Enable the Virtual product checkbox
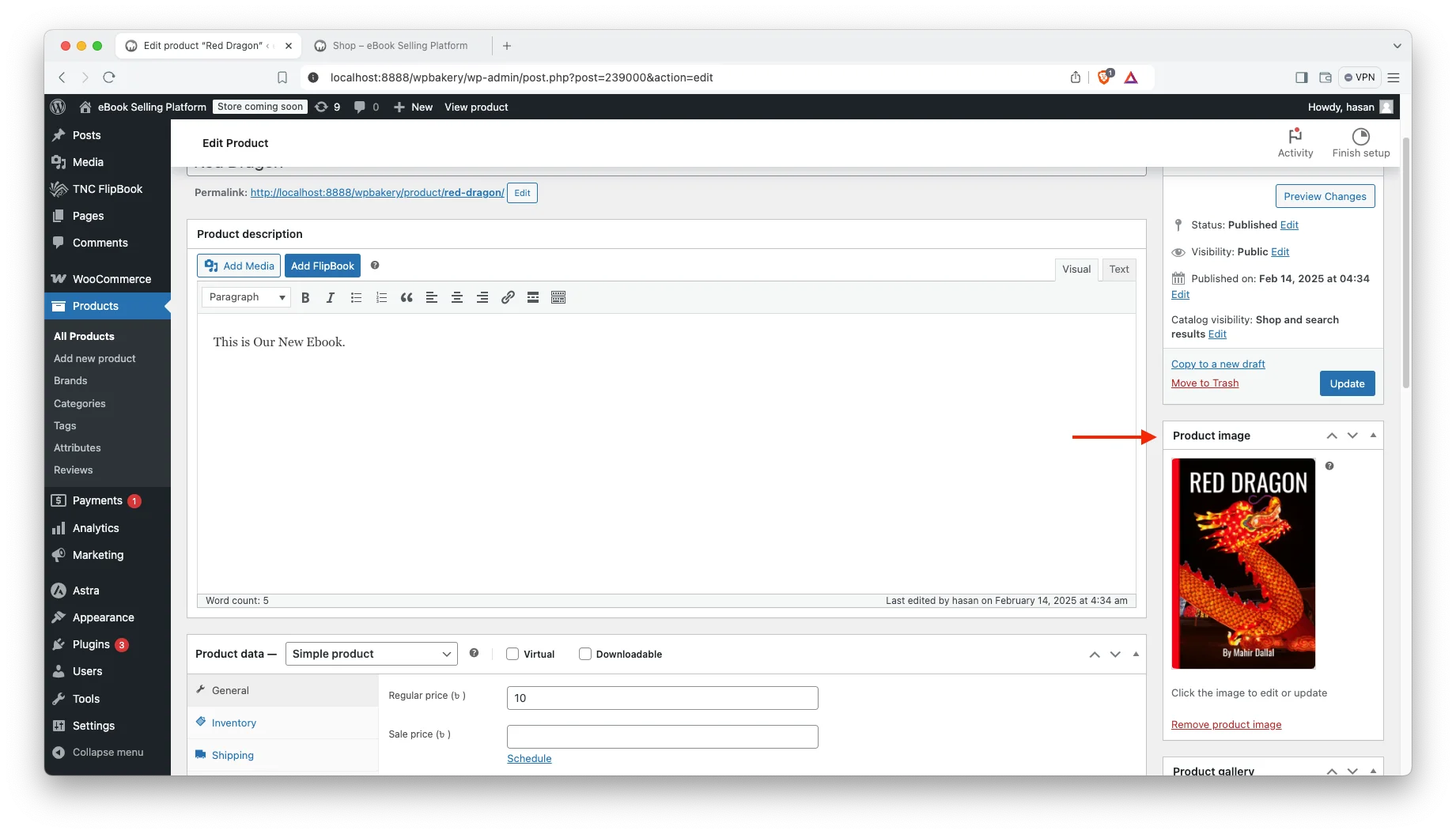This screenshot has height=834, width=1456. 512,654
